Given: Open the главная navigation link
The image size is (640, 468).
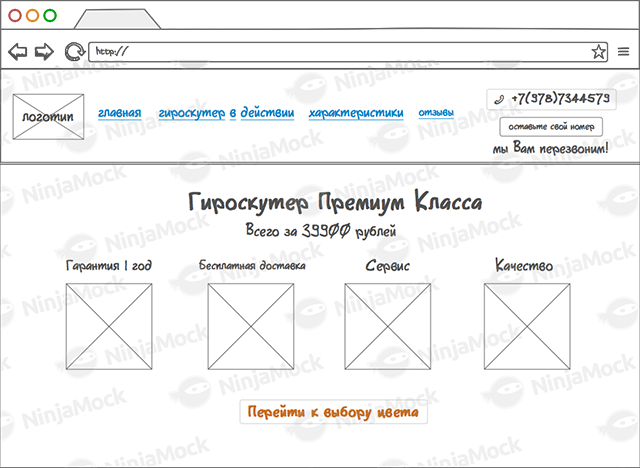Looking at the screenshot, I should click(x=120, y=113).
